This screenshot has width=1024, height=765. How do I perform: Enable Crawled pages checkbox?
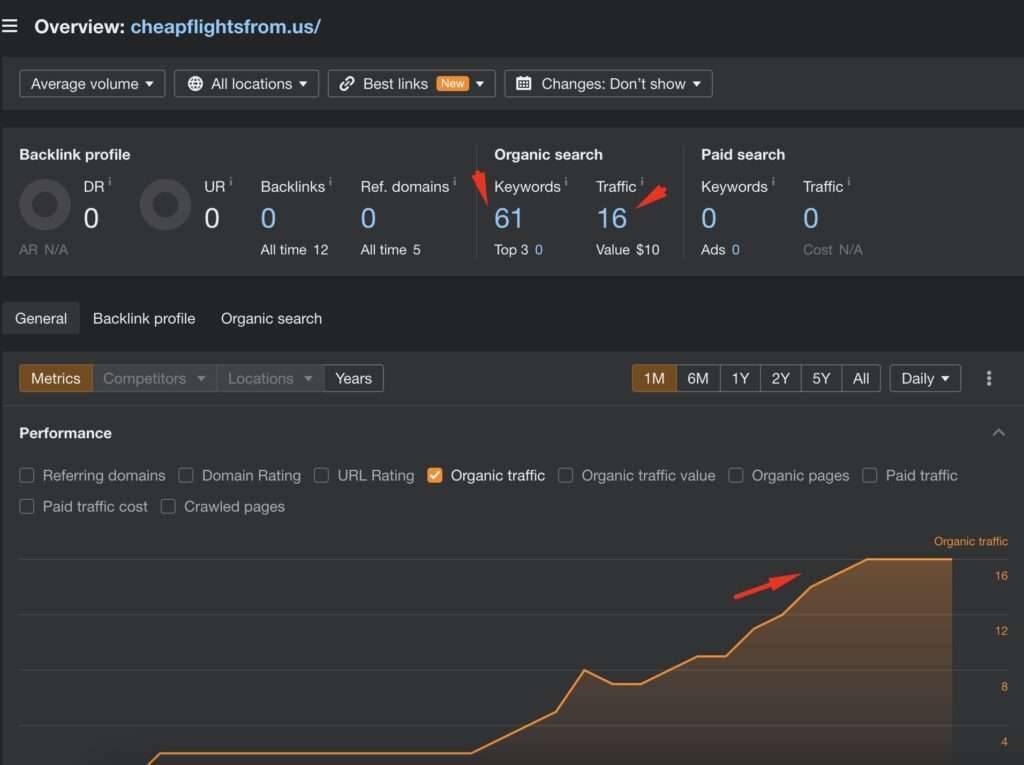(x=168, y=506)
